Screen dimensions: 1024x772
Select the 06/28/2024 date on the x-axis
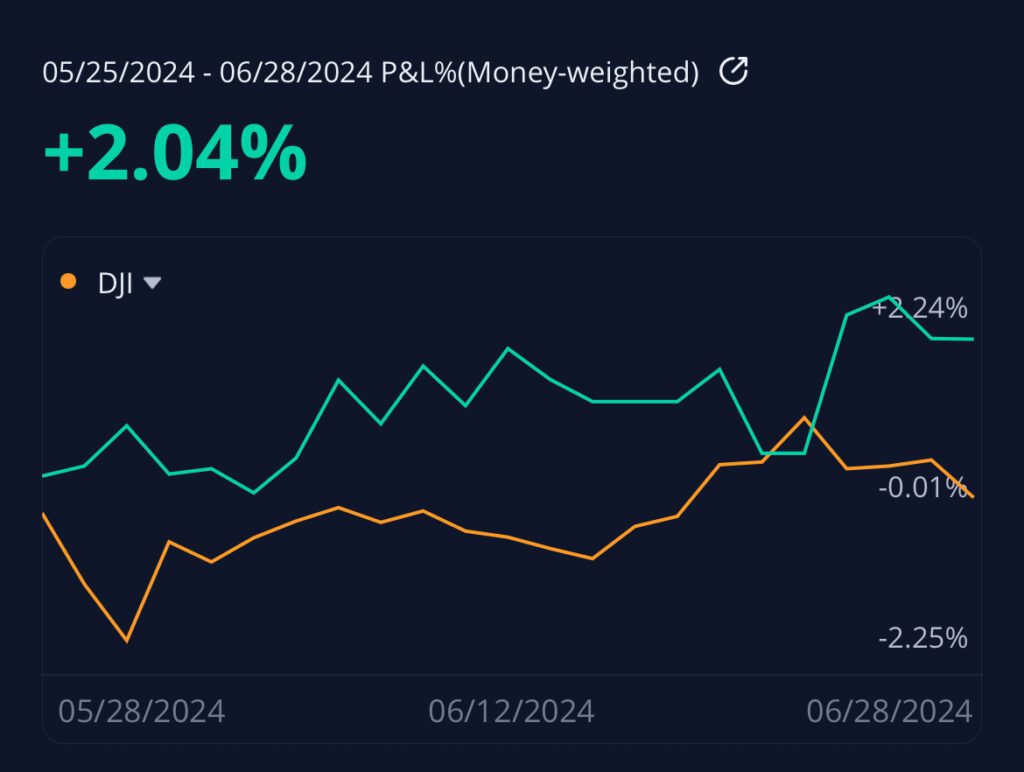(889, 711)
